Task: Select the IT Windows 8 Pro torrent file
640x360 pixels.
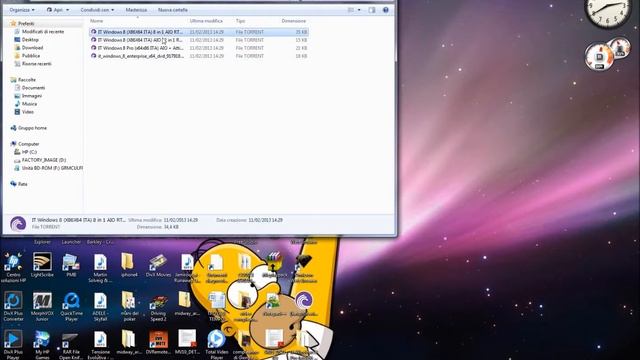Action: [199, 48]
